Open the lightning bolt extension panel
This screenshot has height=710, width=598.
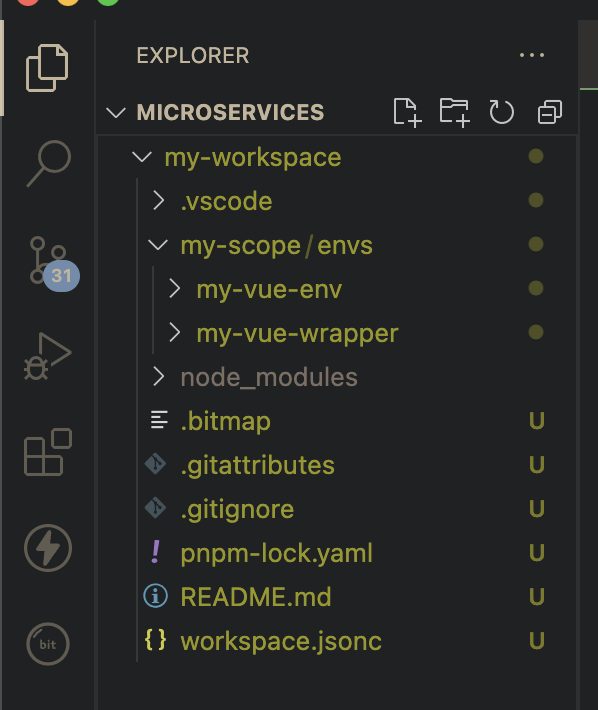48,548
